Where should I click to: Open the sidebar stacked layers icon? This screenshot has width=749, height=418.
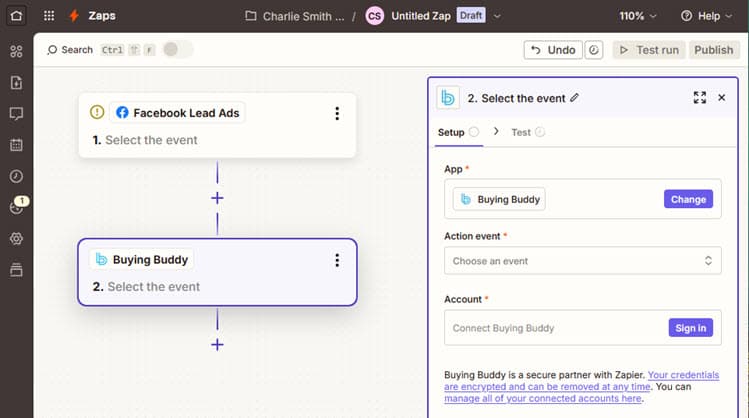click(x=16, y=270)
